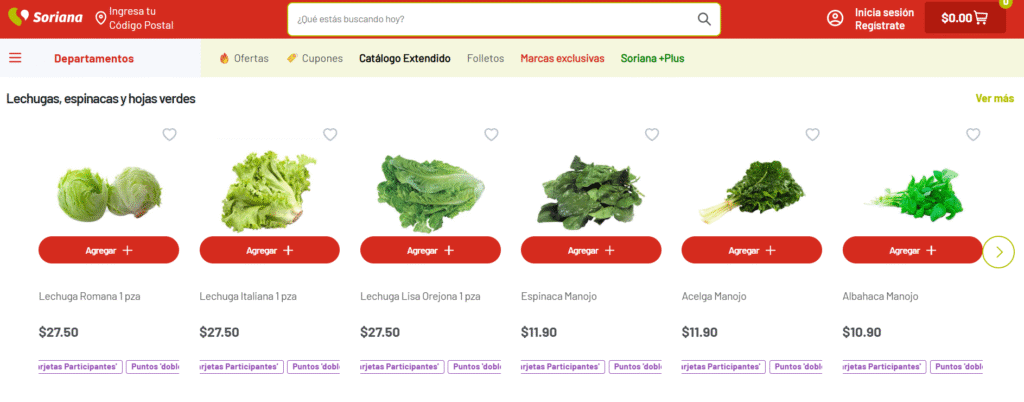The width and height of the screenshot is (1024, 402).
Task: Click the user account icon
Action: [835, 18]
